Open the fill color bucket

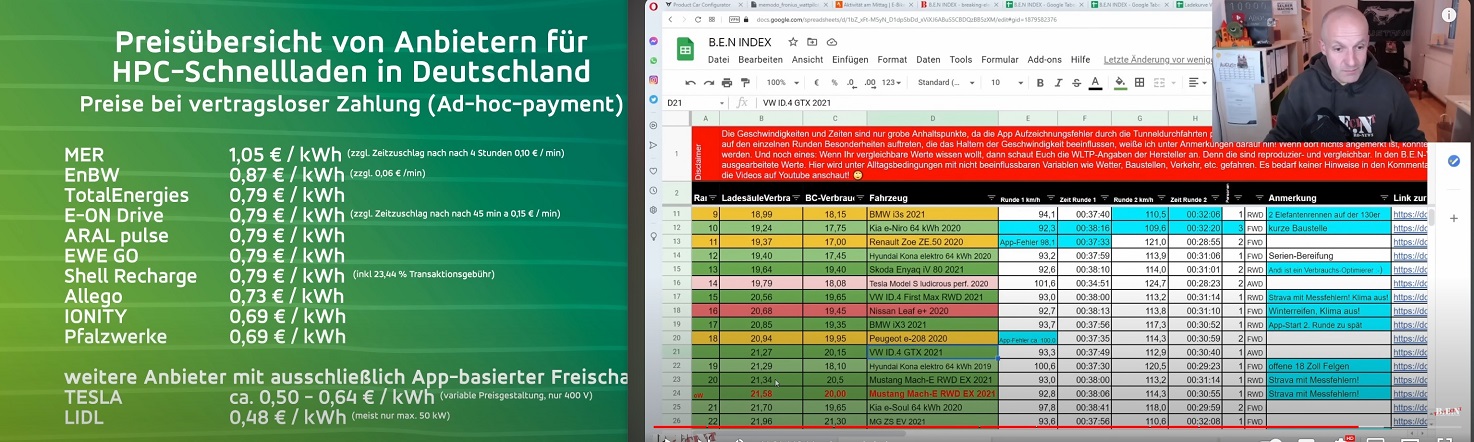(x=1120, y=83)
